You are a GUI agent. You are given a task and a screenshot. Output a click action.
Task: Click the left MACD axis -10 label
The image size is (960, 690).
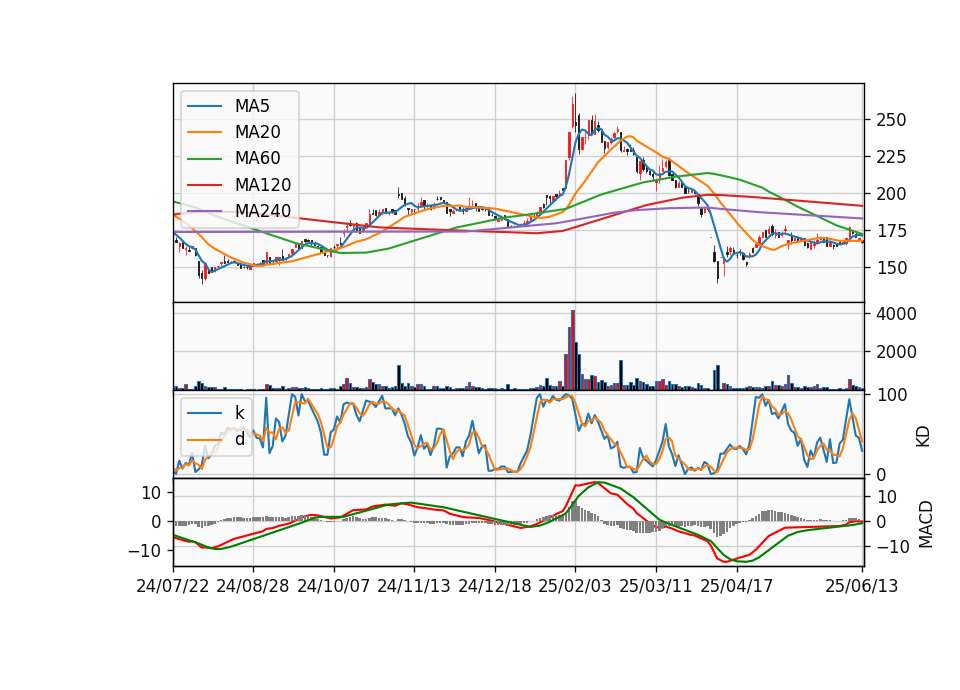144,551
